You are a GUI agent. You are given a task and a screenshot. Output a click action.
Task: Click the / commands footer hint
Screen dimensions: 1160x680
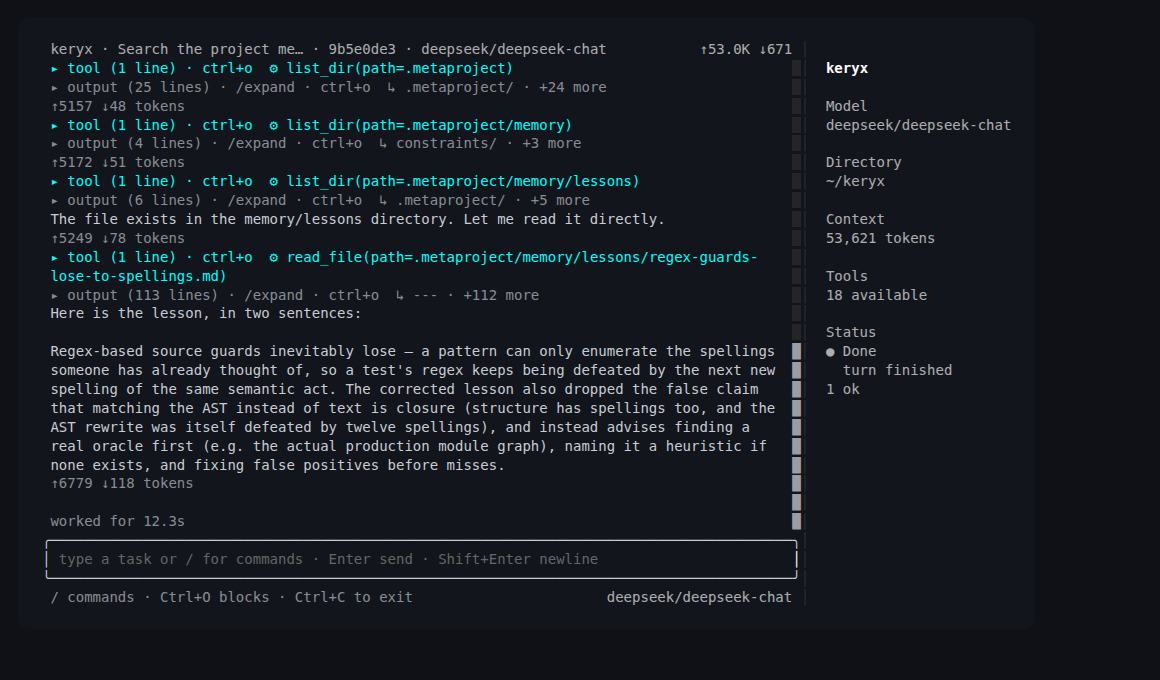(x=92, y=597)
